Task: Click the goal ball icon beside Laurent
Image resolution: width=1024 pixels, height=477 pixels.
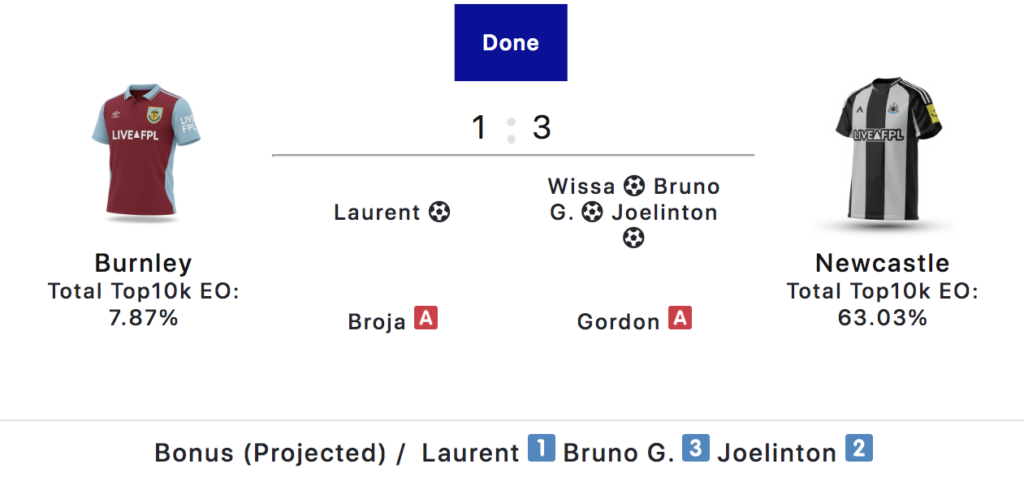Action: (x=439, y=212)
